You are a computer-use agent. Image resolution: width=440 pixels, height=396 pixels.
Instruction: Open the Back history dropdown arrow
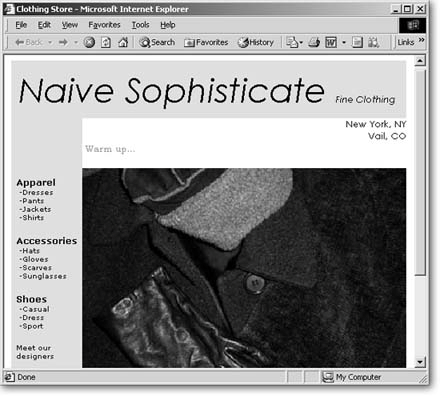pos(50,43)
